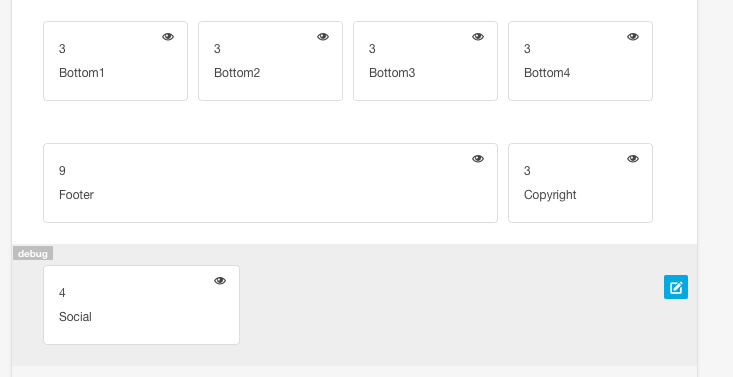Hide the Bottom3 position via eye icon
This screenshot has width=733, height=377.
click(478, 37)
